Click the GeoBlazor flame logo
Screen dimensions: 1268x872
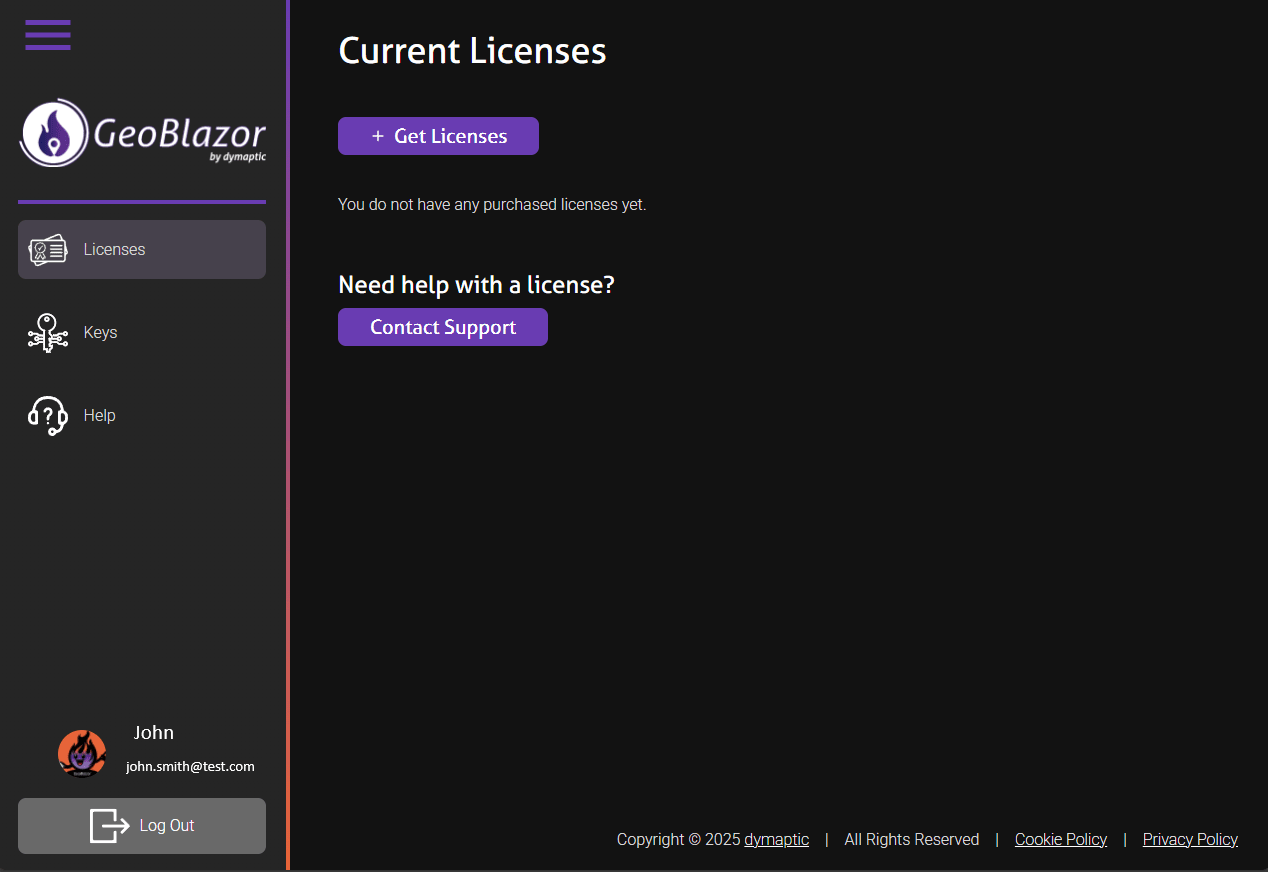(x=54, y=133)
